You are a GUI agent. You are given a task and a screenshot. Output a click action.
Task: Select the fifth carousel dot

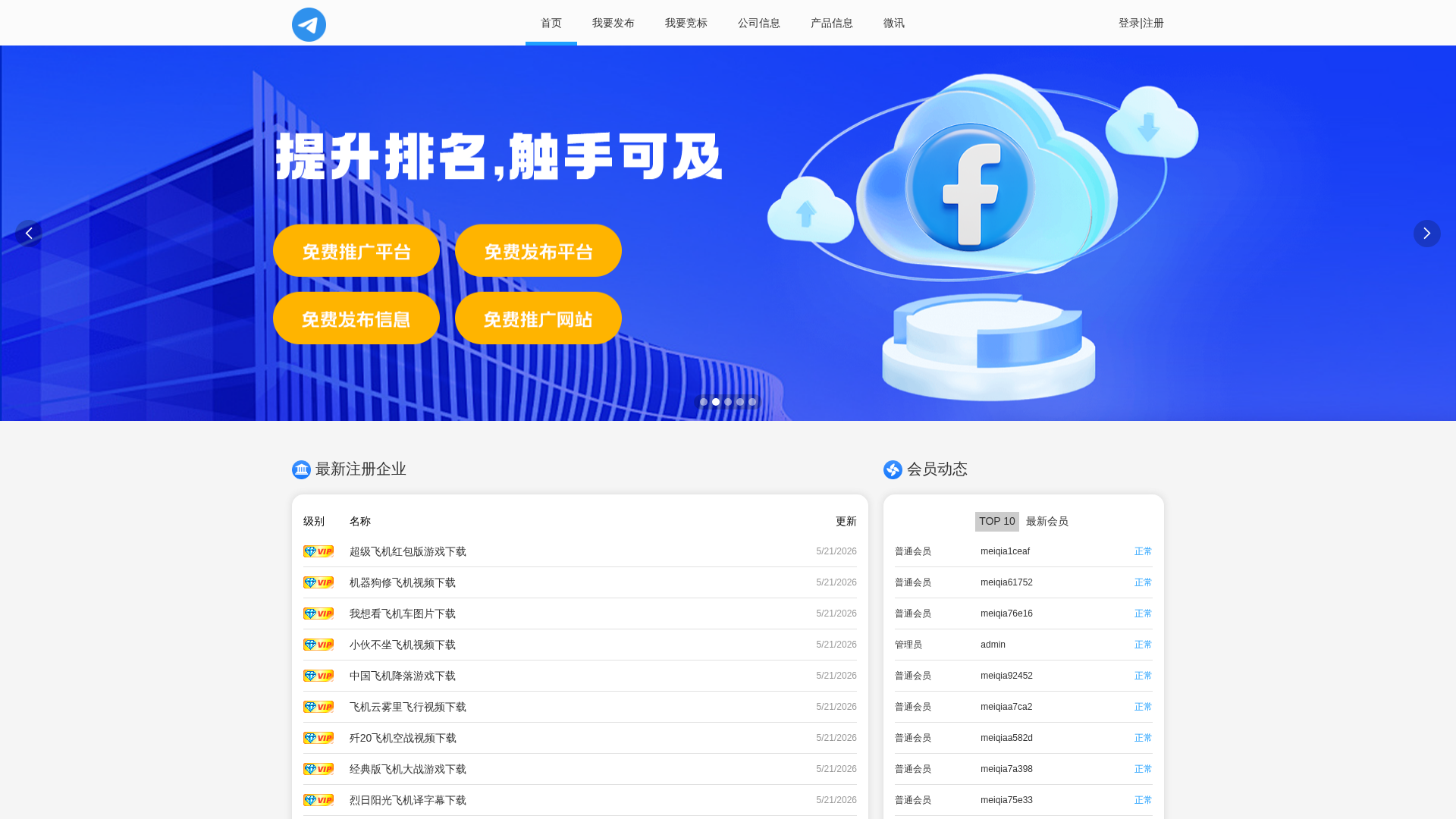click(752, 402)
